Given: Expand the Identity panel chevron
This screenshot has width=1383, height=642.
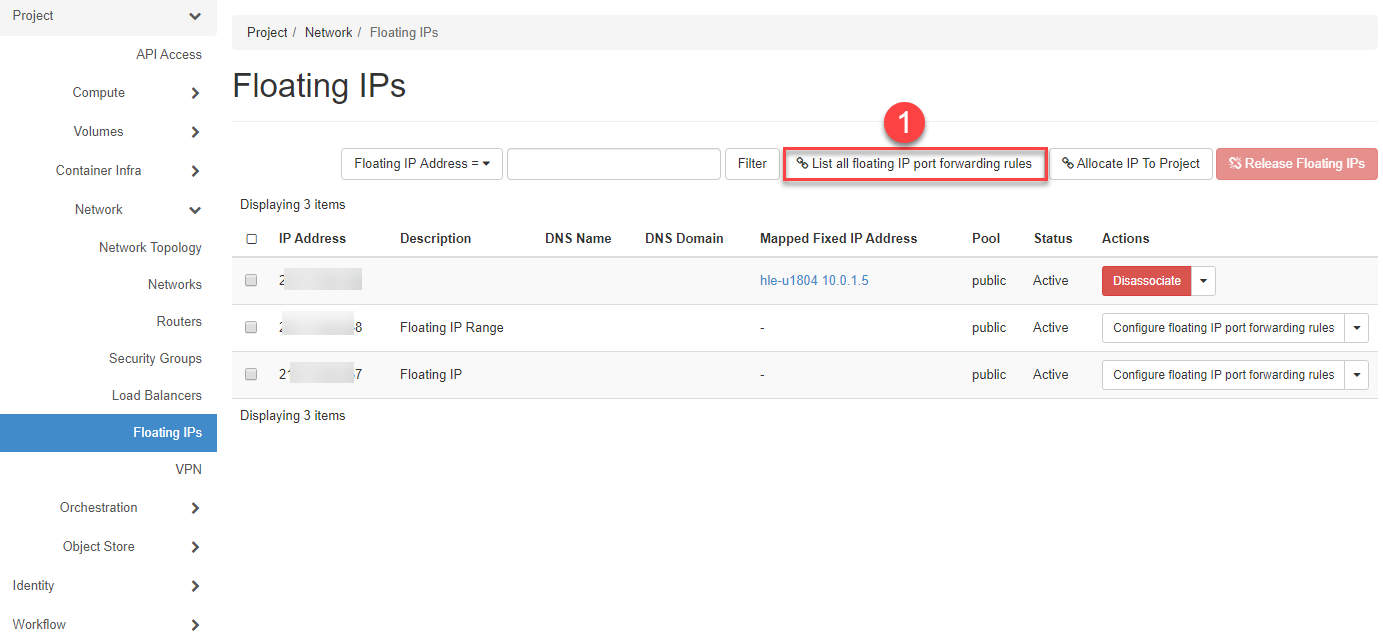Looking at the screenshot, I should 195,586.
